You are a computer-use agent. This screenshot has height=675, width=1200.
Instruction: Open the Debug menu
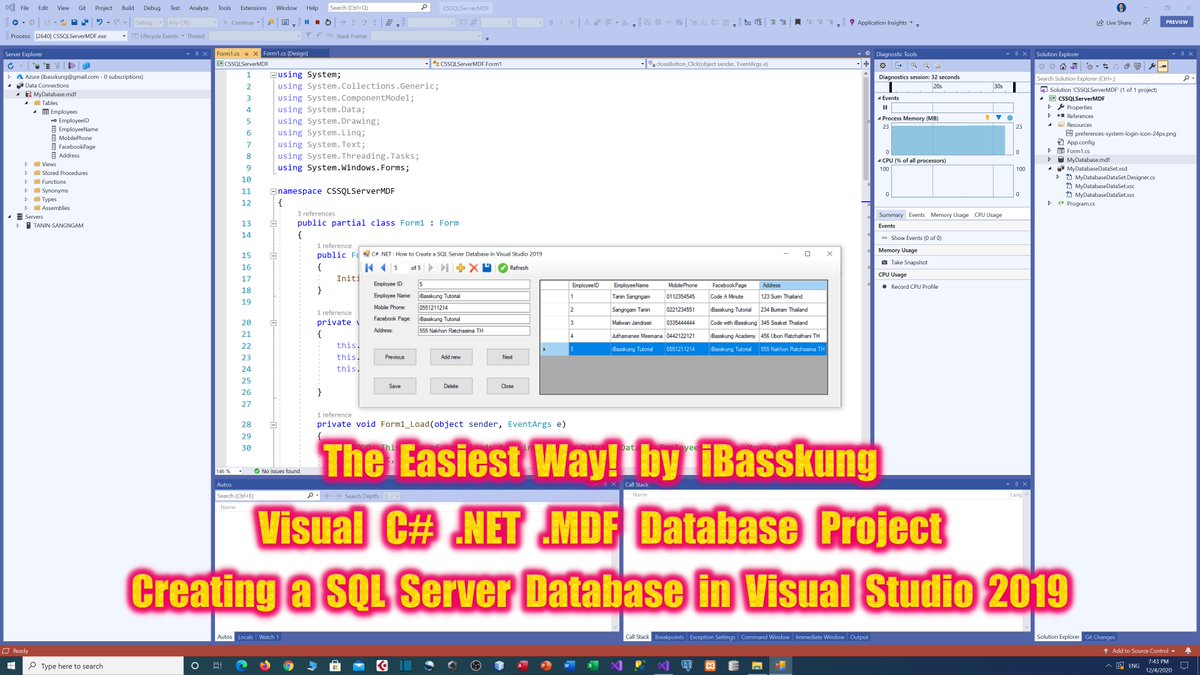click(x=152, y=7)
